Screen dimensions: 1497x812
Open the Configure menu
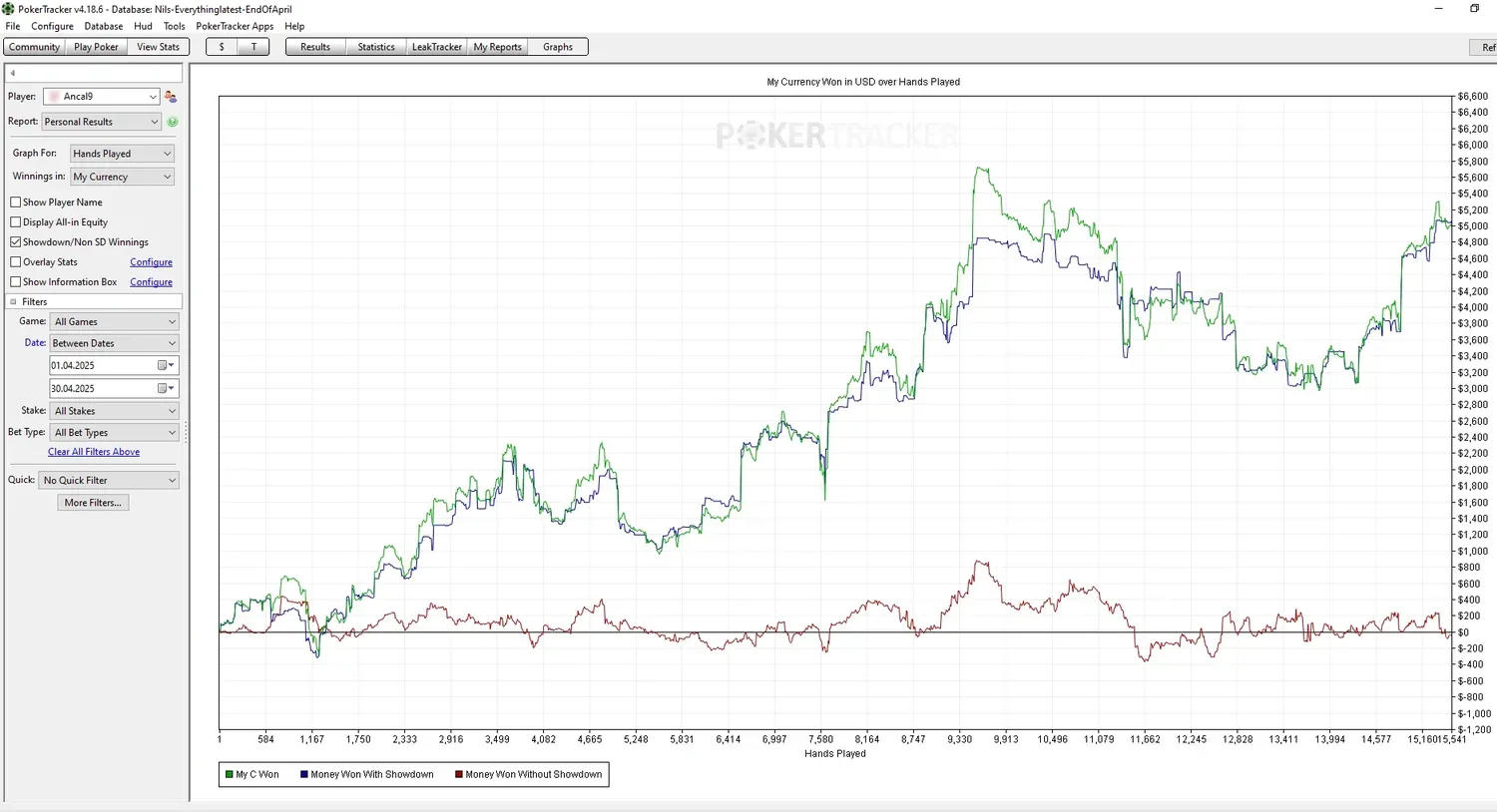coord(52,26)
